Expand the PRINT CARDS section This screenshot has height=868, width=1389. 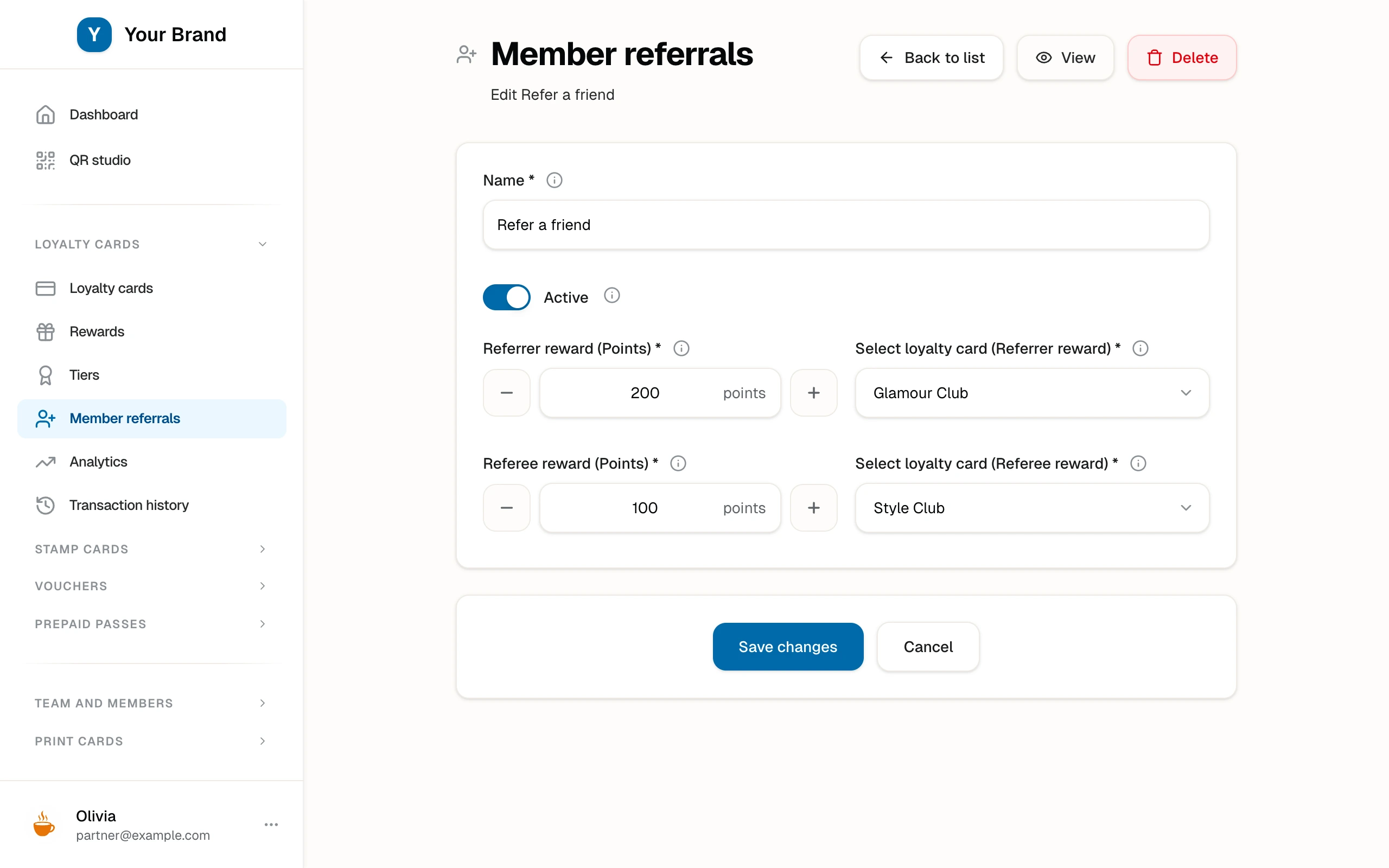pos(151,741)
